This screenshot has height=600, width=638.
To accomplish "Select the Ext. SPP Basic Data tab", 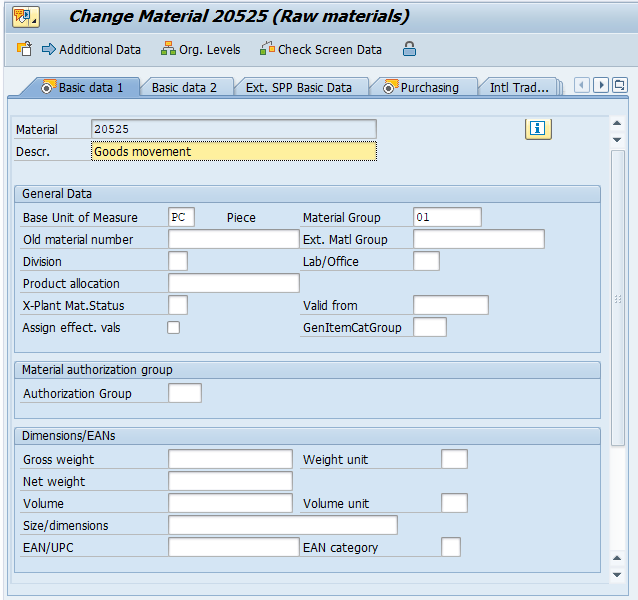I will point(298,87).
